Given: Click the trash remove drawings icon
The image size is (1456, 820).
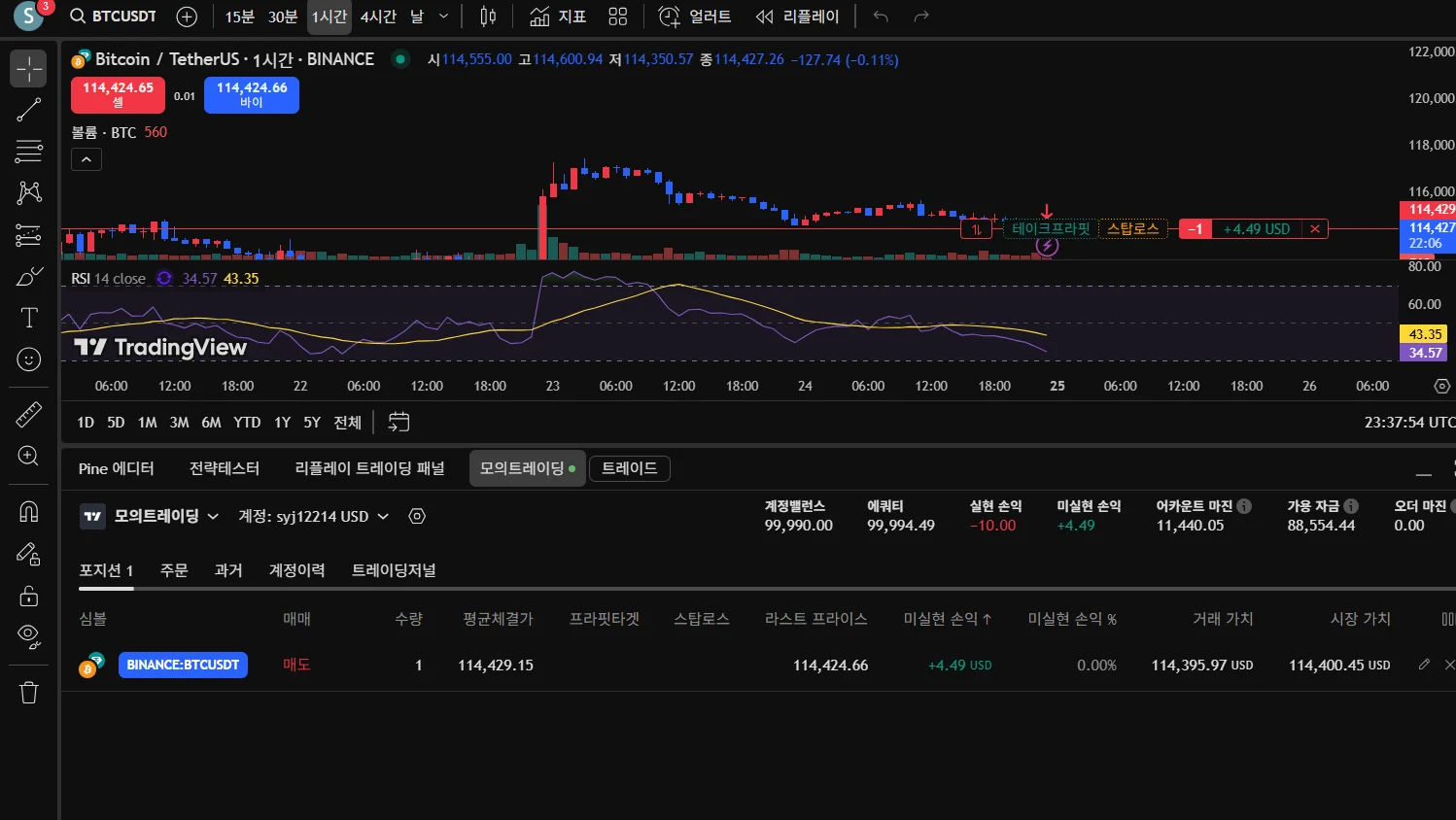Looking at the screenshot, I should 28,693.
